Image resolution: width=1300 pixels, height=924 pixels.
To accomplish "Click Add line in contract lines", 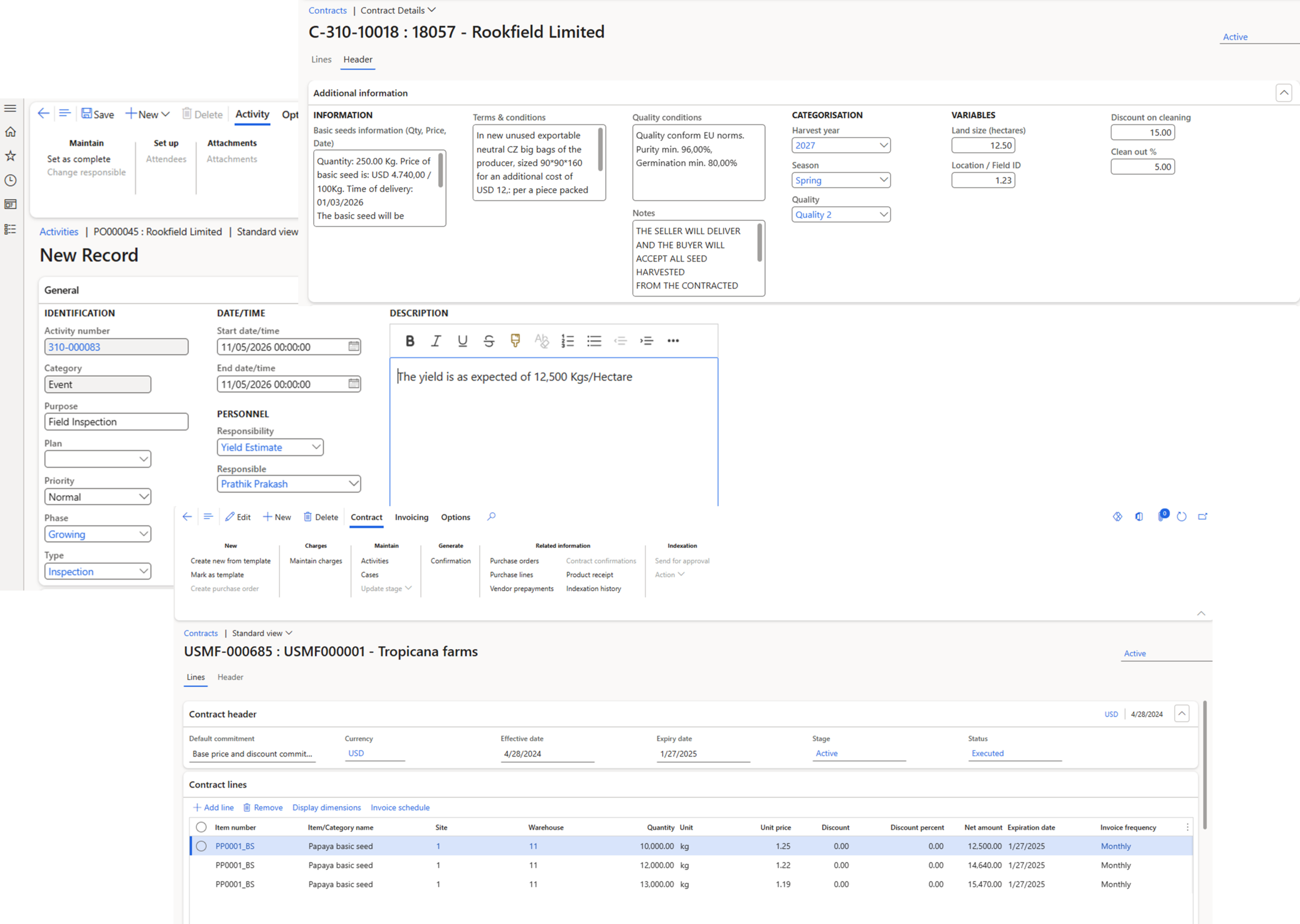I will click(x=213, y=807).
